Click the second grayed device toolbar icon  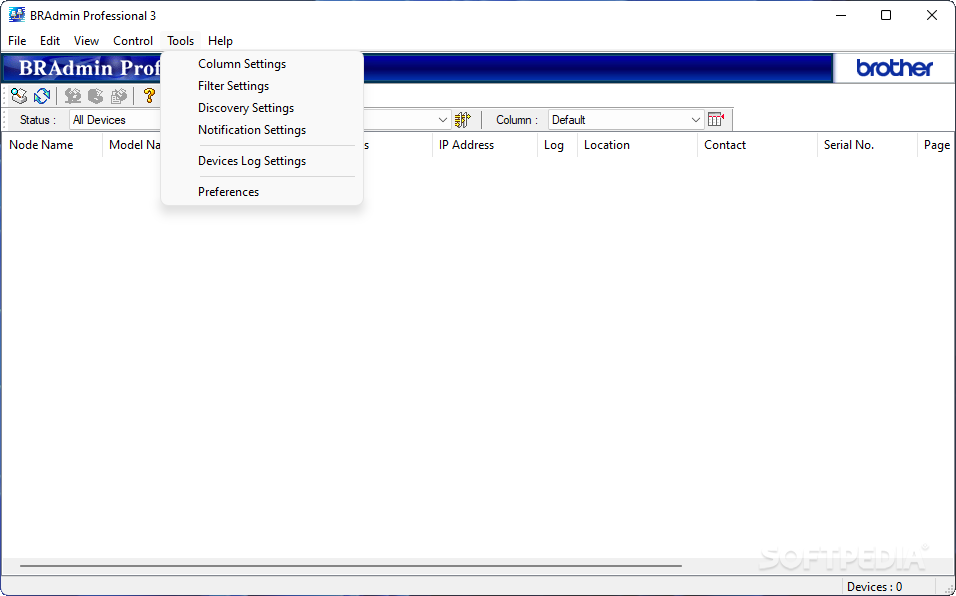tap(96, 96)
